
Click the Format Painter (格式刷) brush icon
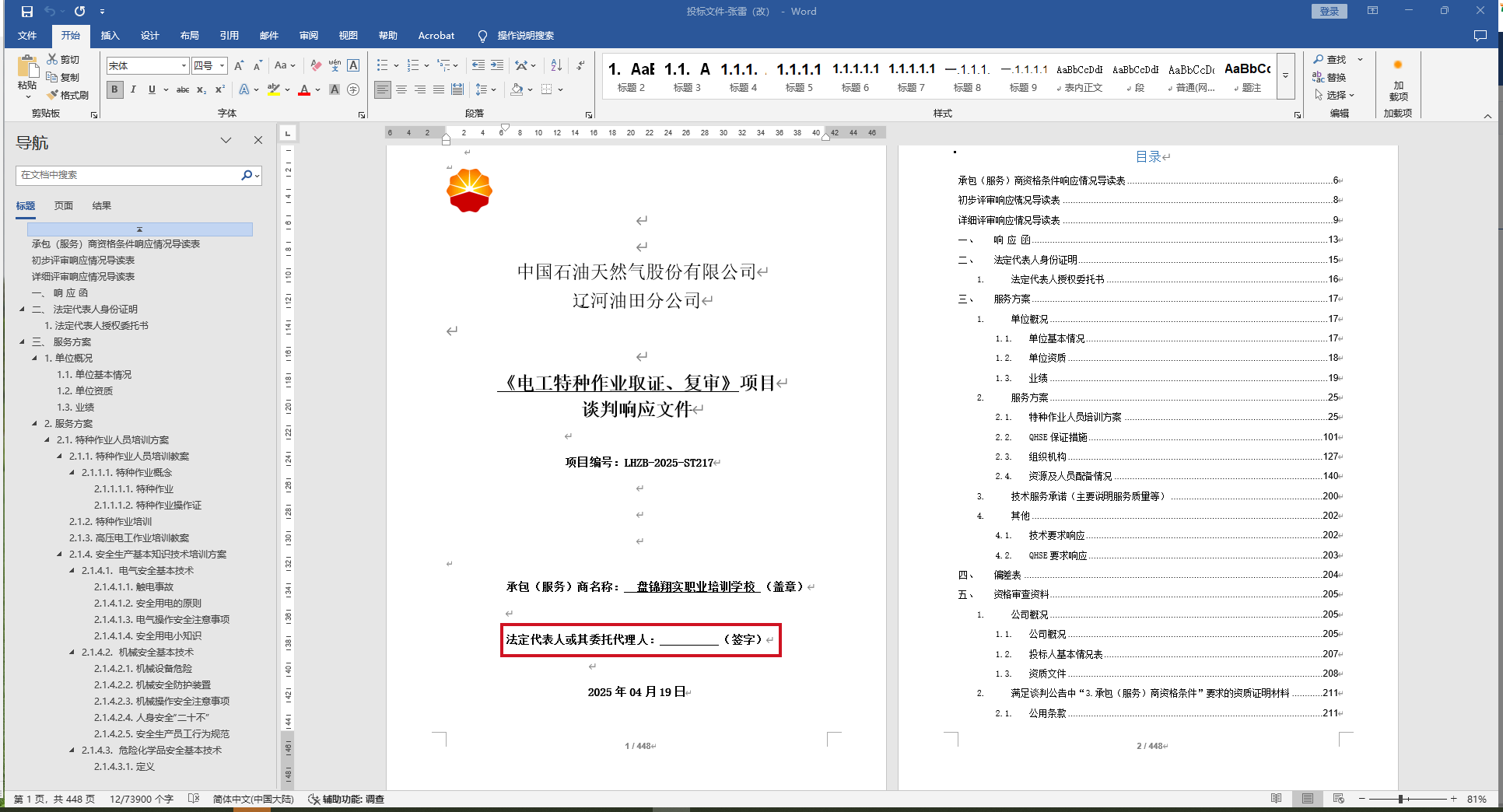tap(52, 95)
